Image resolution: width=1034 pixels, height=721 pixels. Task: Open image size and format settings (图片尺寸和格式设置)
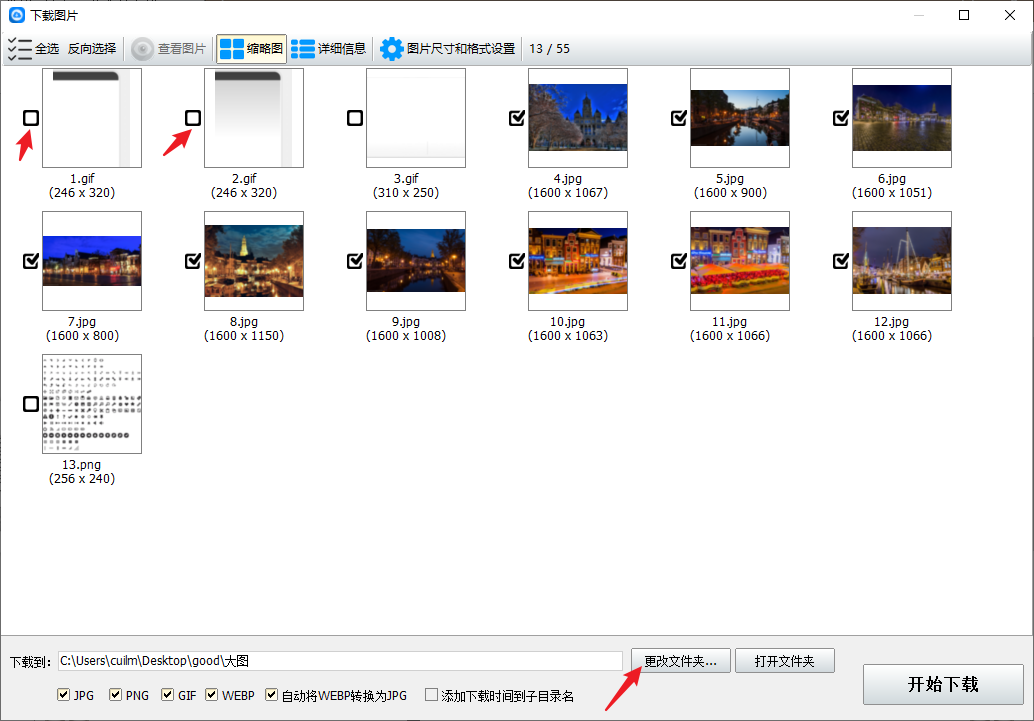coord(448,49)
